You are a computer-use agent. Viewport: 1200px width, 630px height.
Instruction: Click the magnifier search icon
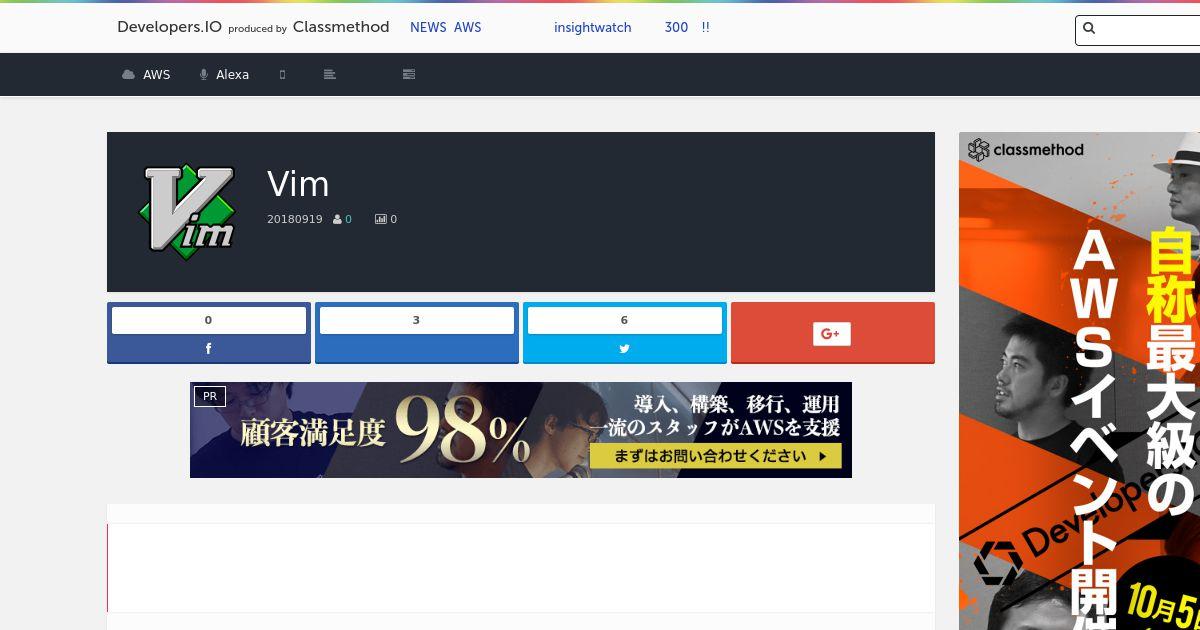(1089, 29)
